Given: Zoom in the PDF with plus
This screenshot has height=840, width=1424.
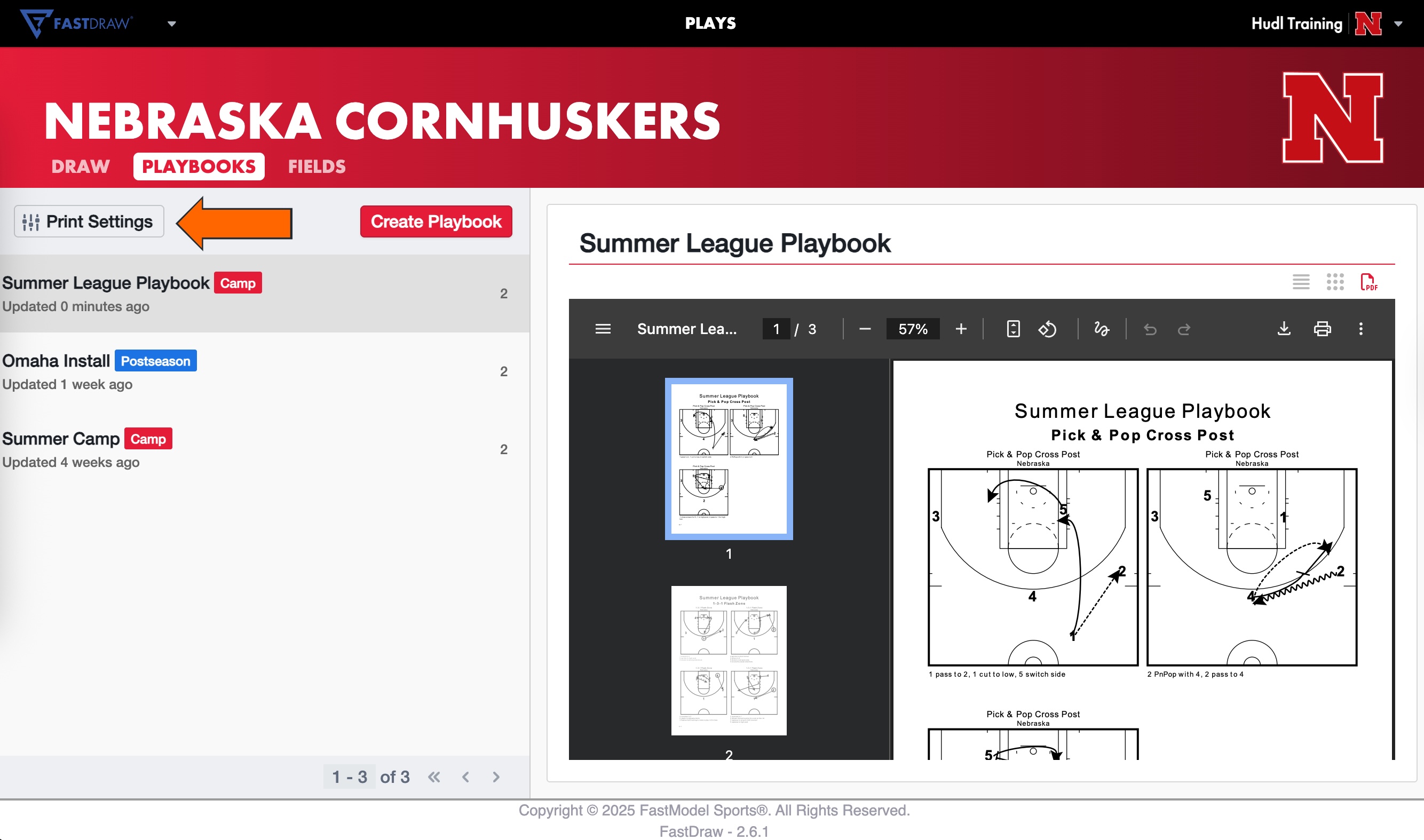Looking at the screenshot, I should [961, 329].
